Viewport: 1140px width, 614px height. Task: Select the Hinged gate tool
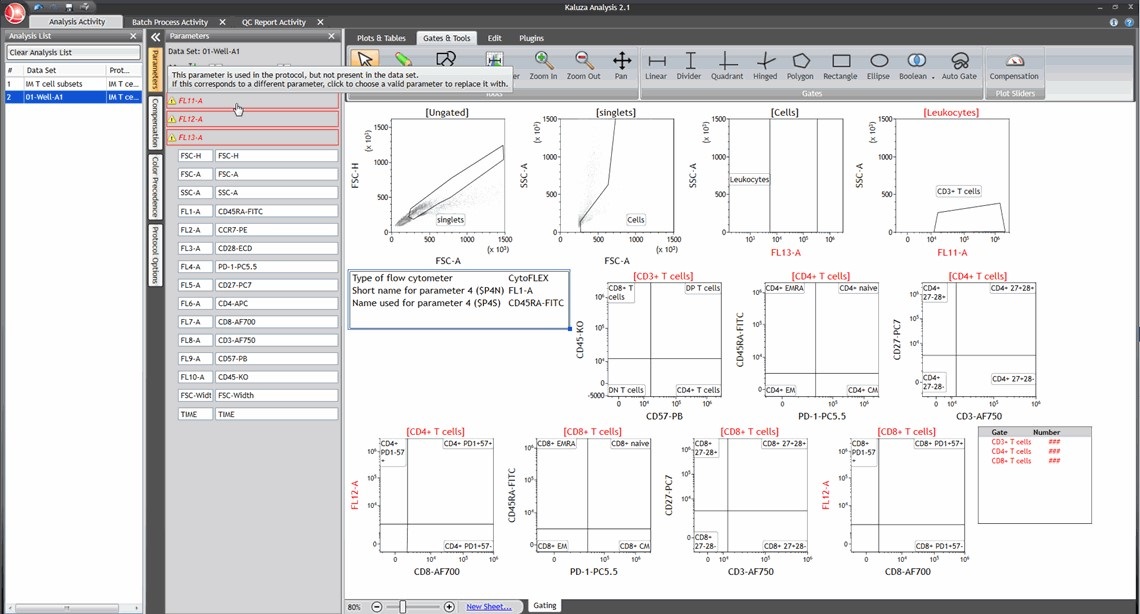(x=765, y=65)
